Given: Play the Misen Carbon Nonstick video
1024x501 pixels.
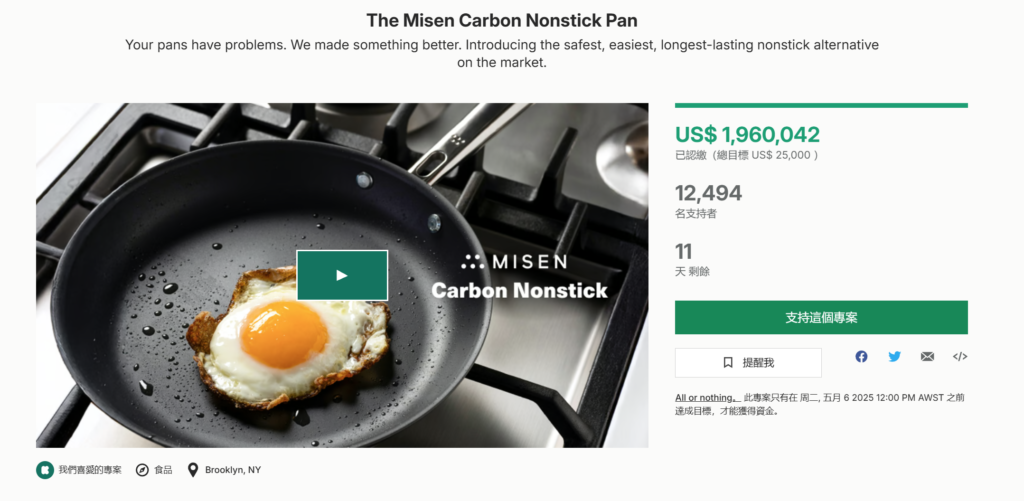Looking at the screenshot, I should 342,275.
